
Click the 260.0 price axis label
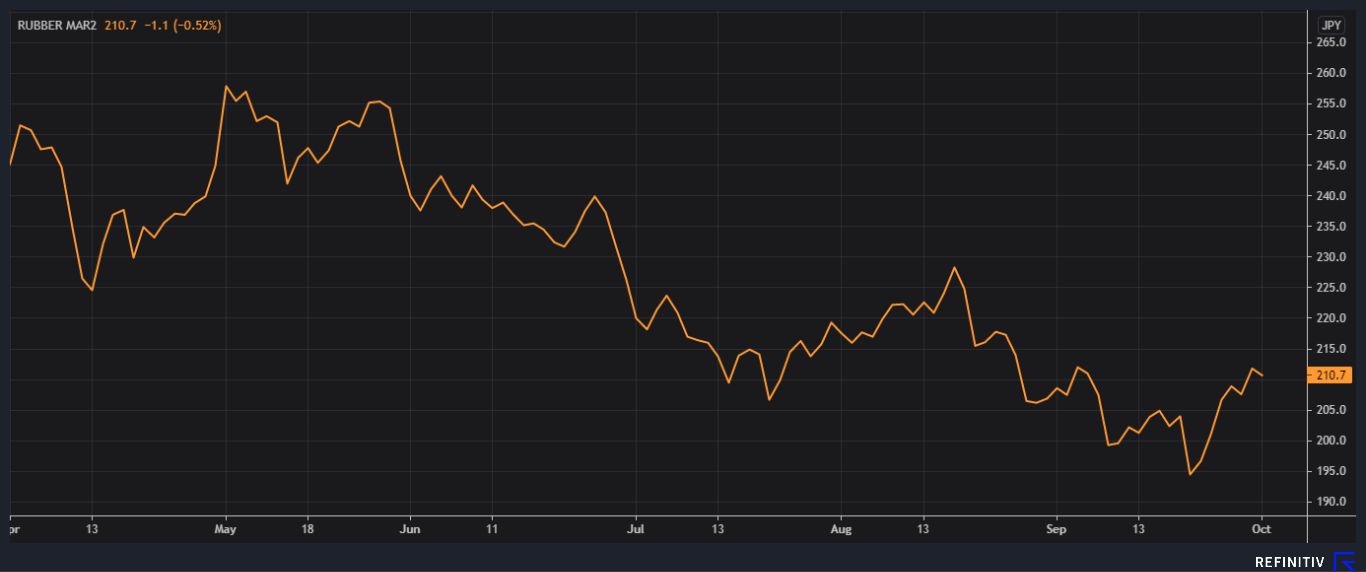point(1333,74)
